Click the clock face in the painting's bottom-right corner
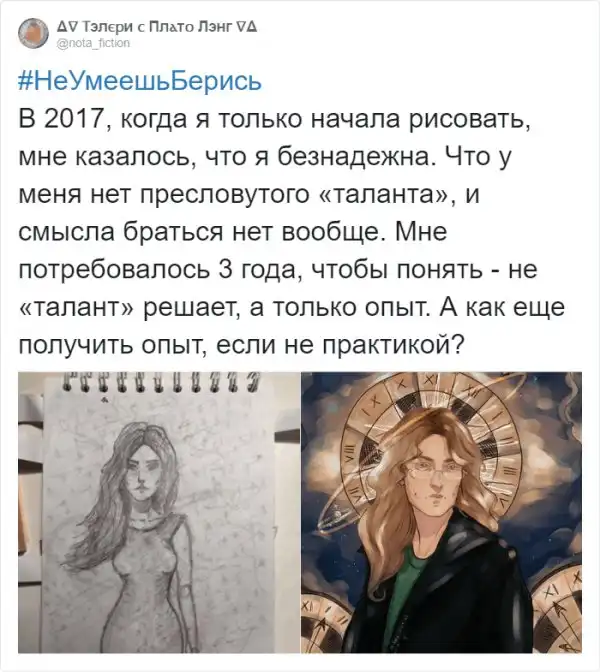Screen dimensions: 600x672 (557, 611)
